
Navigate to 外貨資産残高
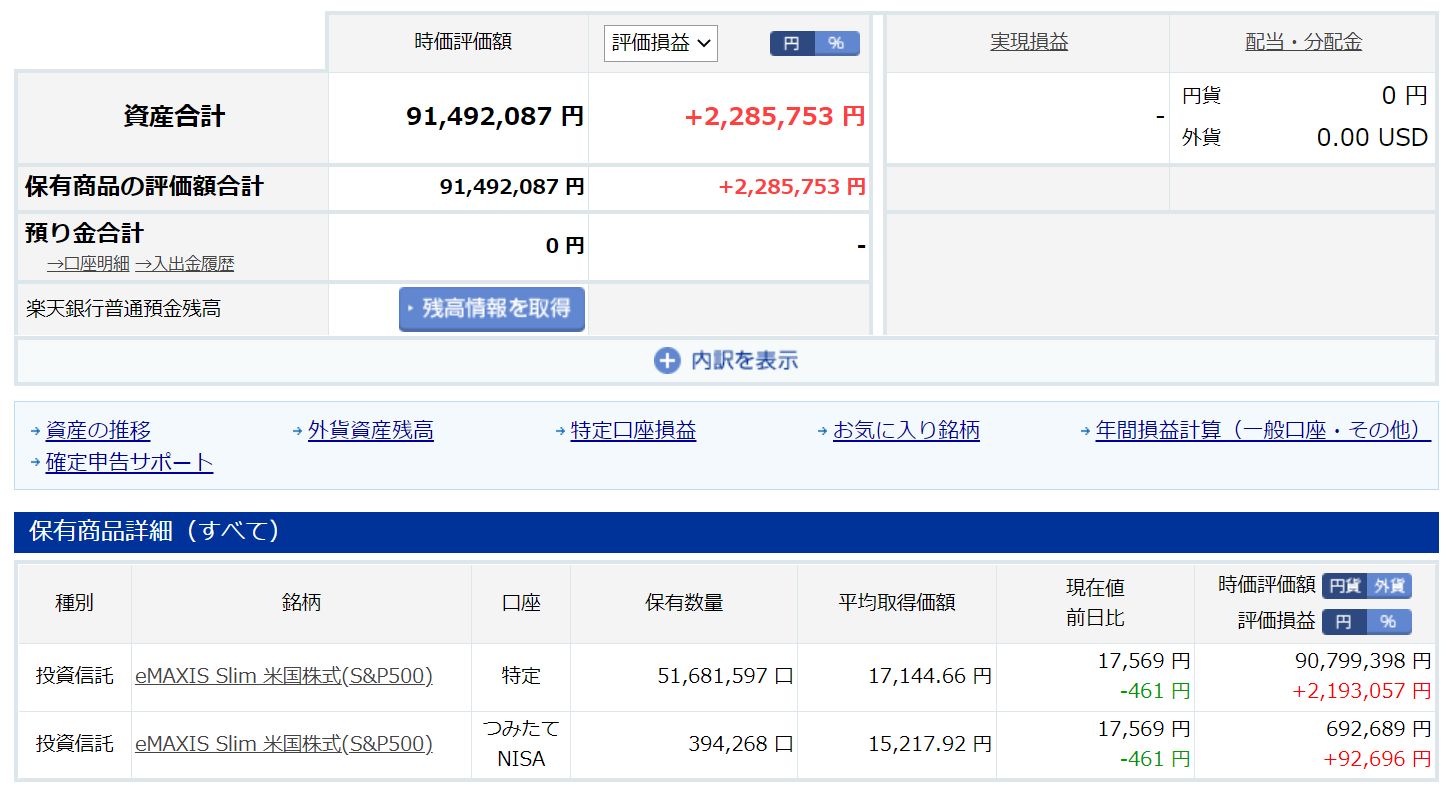tap(370, 431)
